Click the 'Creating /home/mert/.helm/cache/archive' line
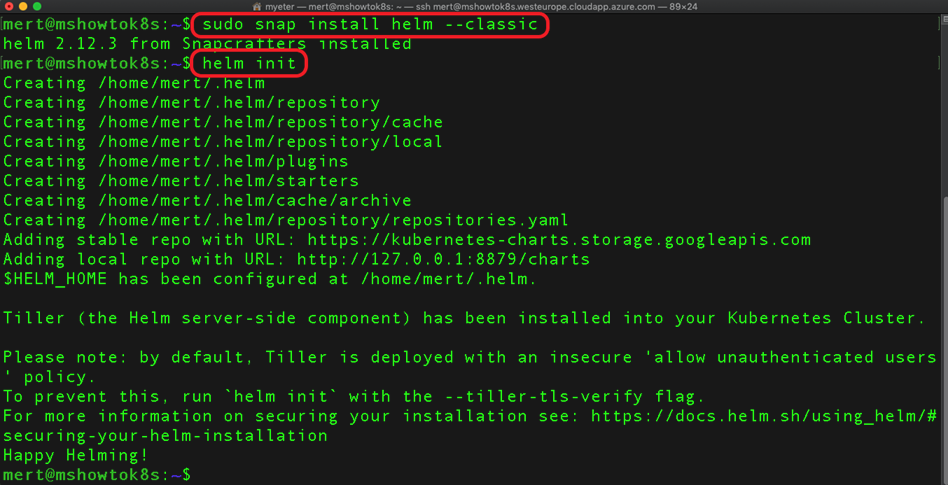 click(207, 200)
